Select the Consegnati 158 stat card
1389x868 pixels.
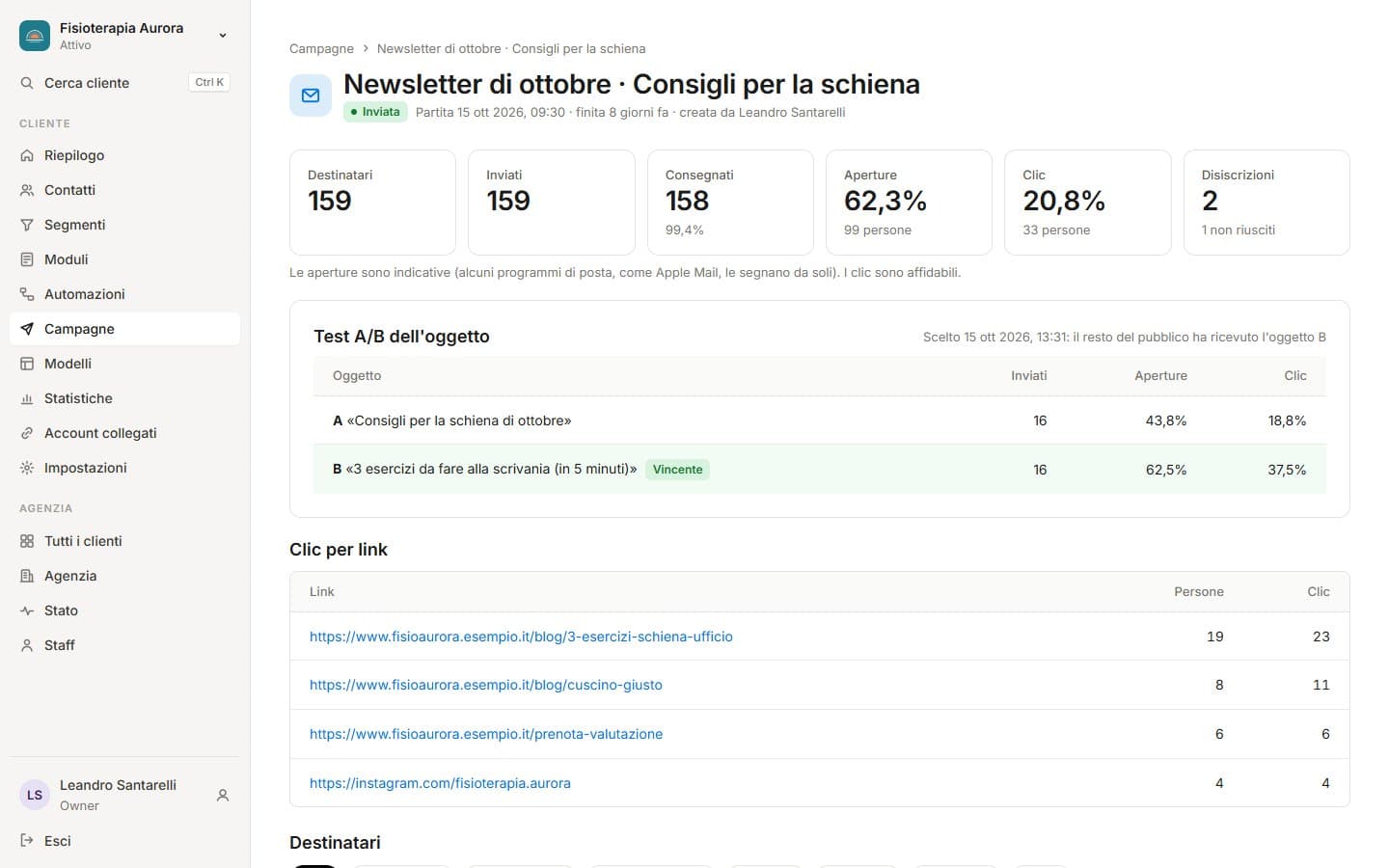(x=730, y=203)
